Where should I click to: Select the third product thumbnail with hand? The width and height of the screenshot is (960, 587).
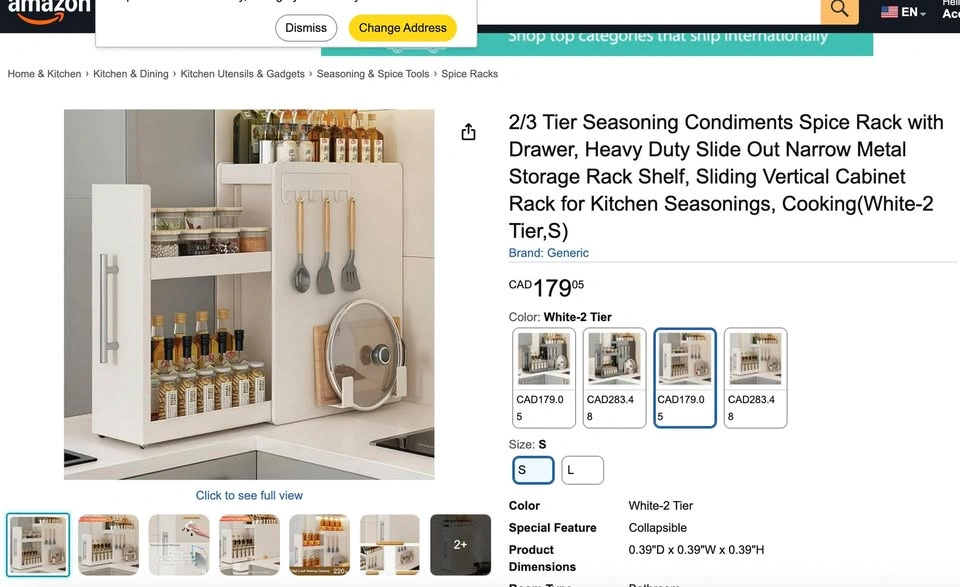click(x=179, y=545)
